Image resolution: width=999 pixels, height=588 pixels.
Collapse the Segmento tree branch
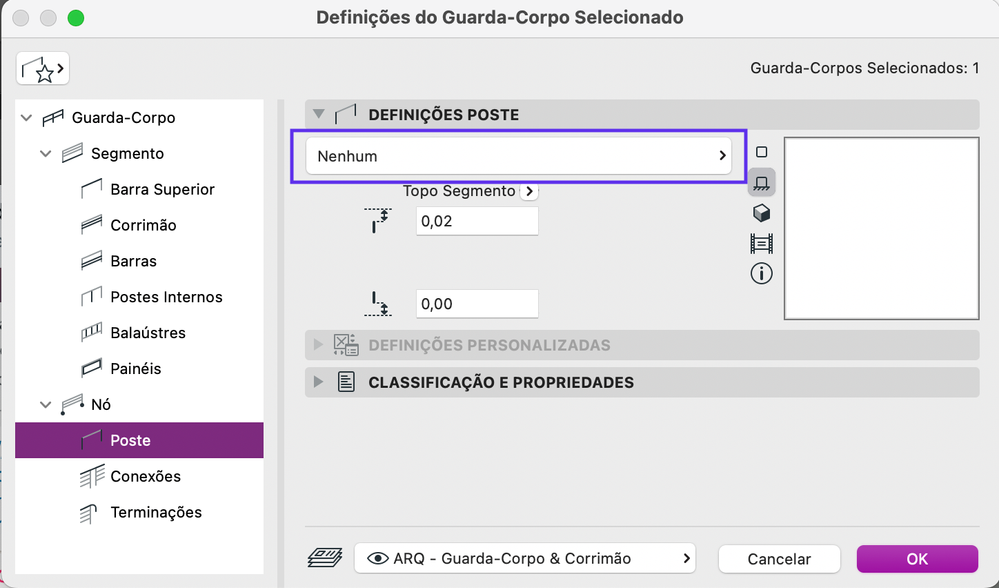[x=45, y=154]
